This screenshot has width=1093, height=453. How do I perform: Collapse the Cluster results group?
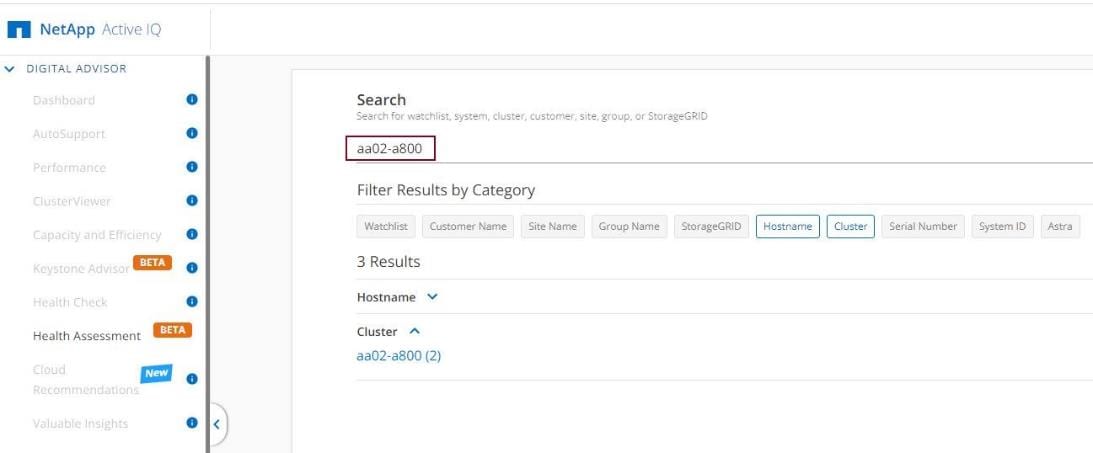click(x=414, y=332)
